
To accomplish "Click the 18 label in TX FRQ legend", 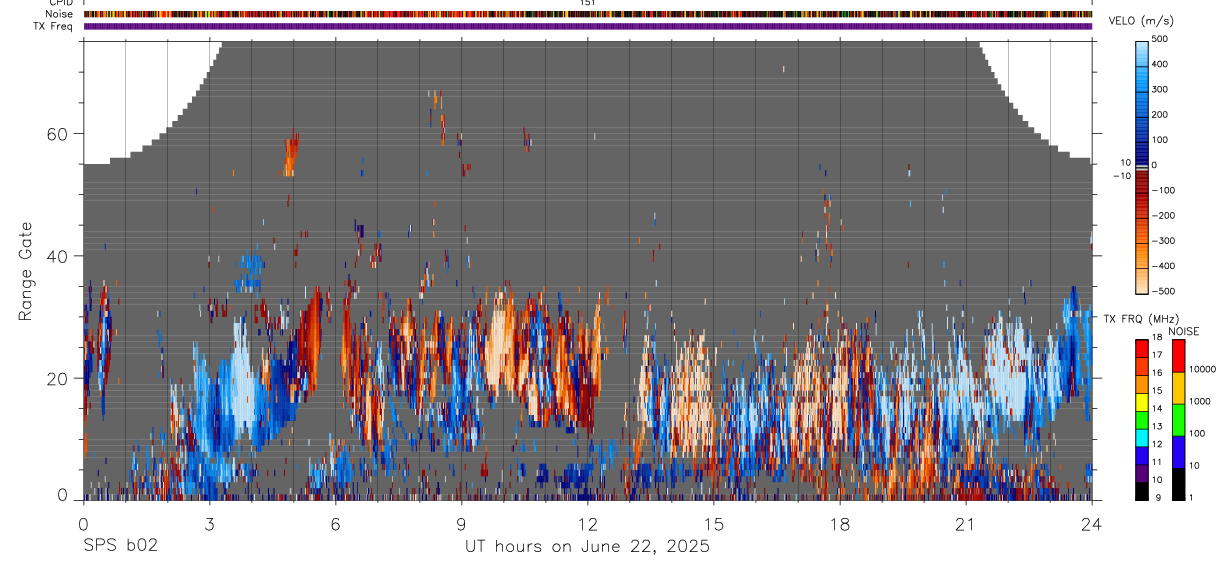I will (1157, 337).
